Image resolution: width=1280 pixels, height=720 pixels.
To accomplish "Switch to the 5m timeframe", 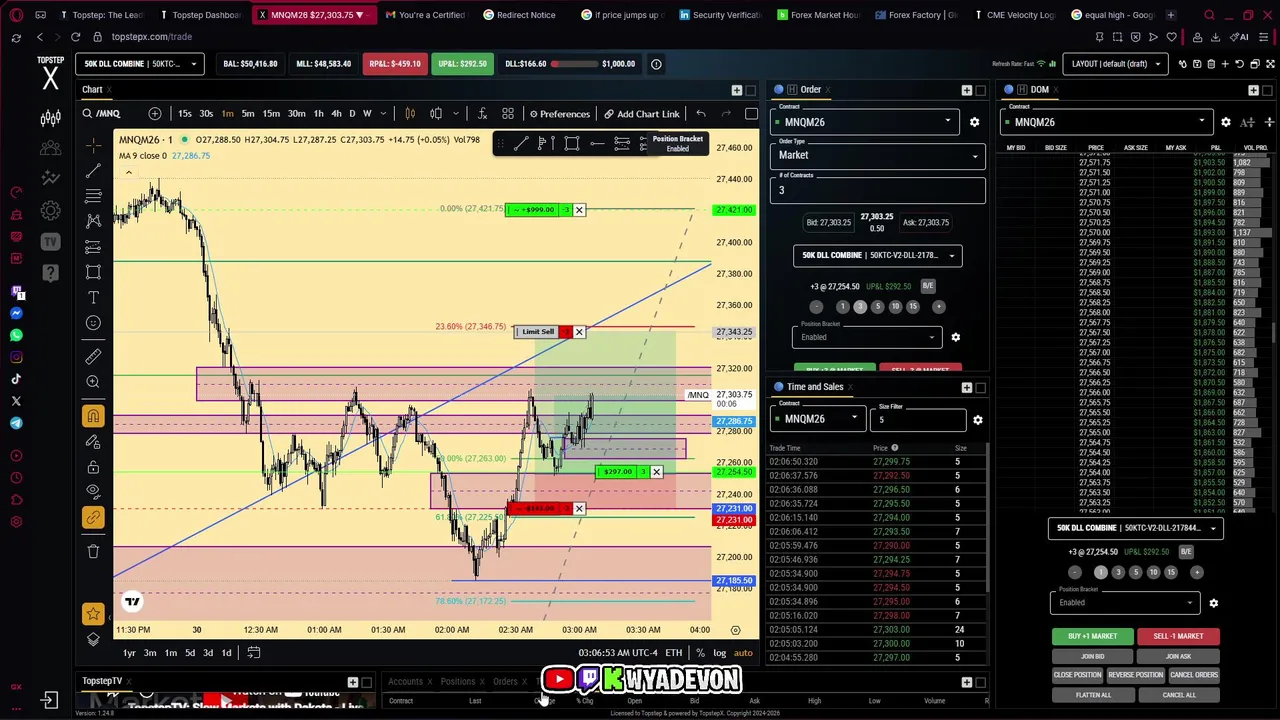I will click(x=248, y=114).
